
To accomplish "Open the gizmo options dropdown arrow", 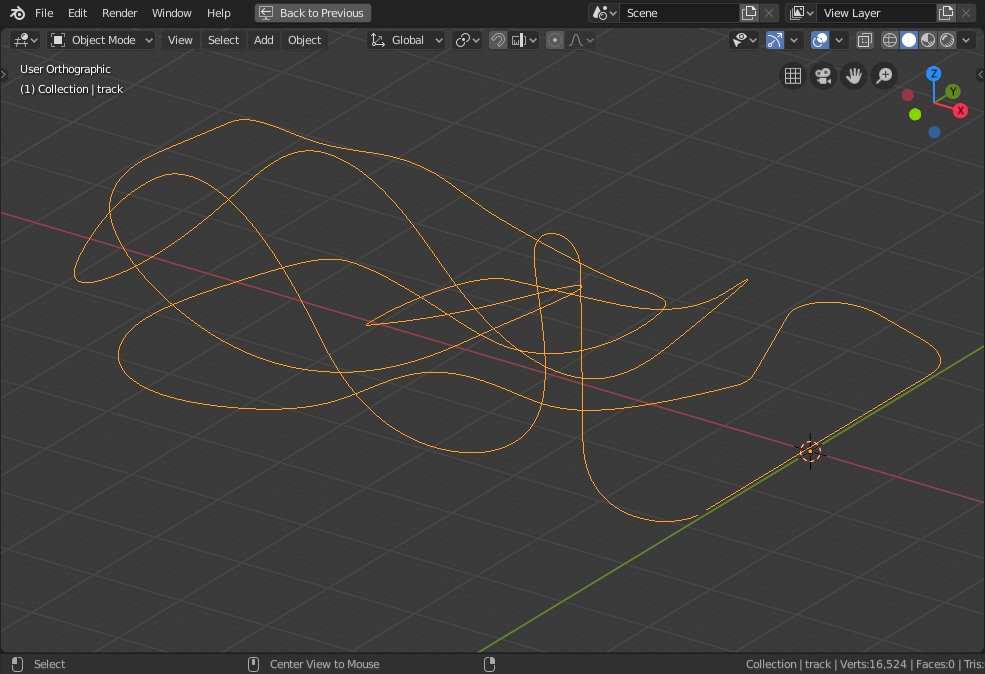I will (794, 40).
